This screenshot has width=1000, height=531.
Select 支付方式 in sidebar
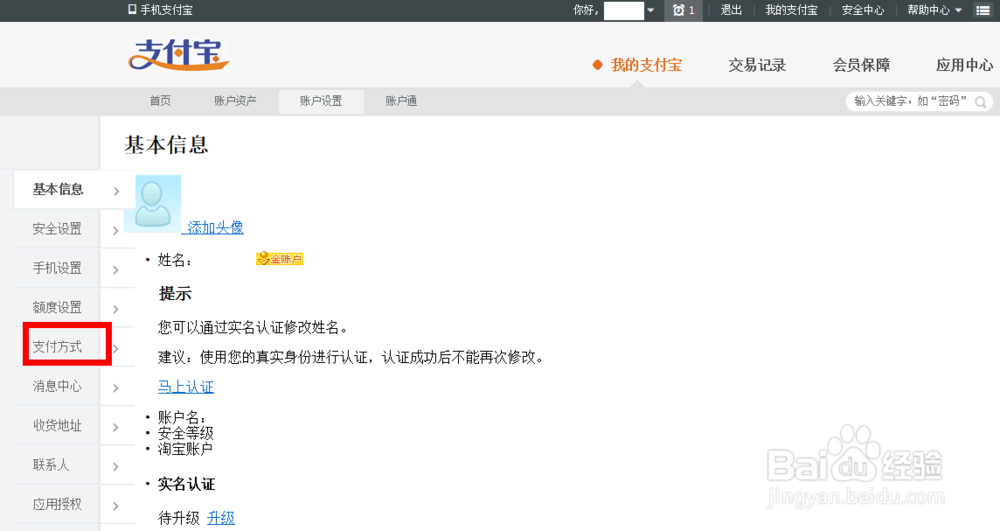(57, 347)
